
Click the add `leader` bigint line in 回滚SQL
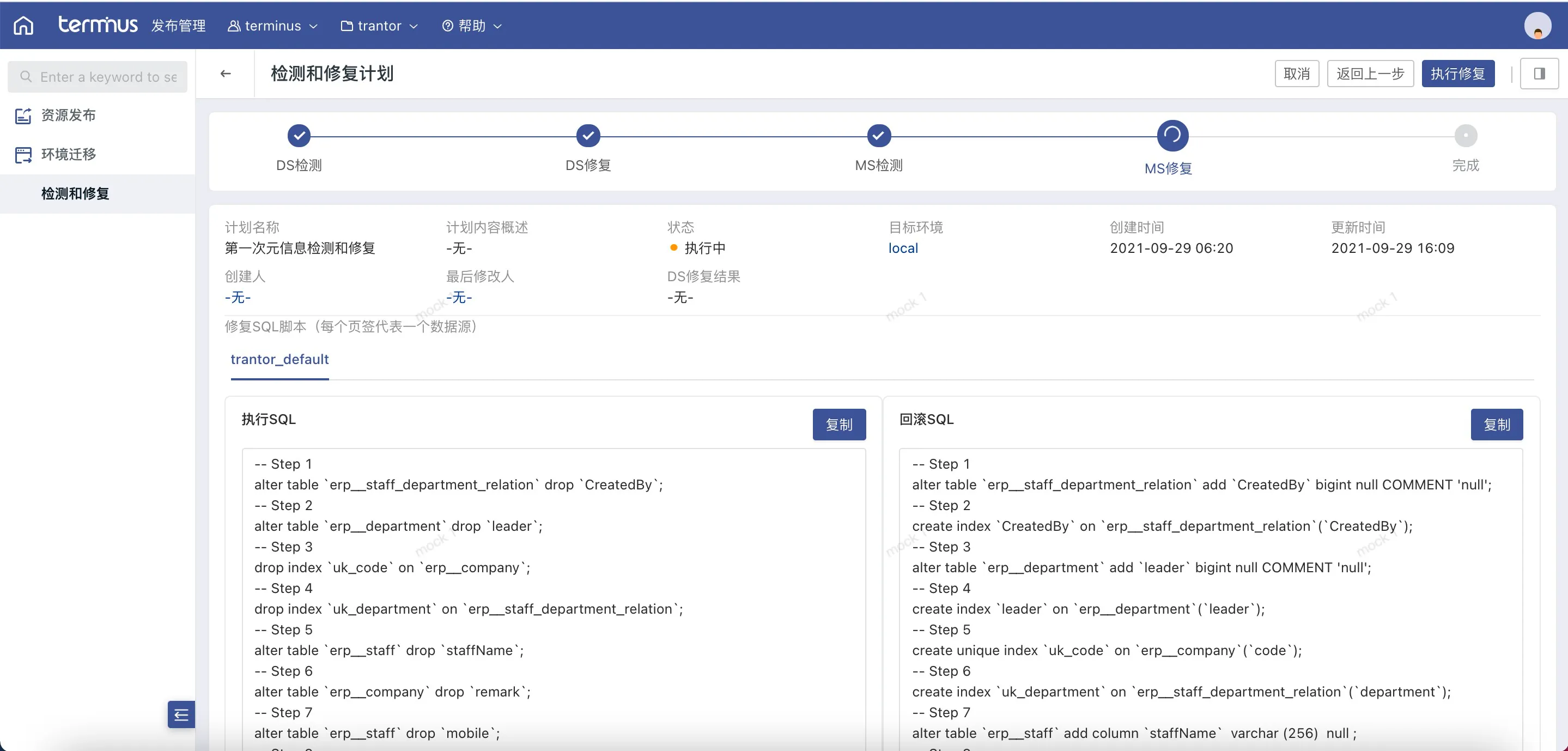(x=1142, y=568)
